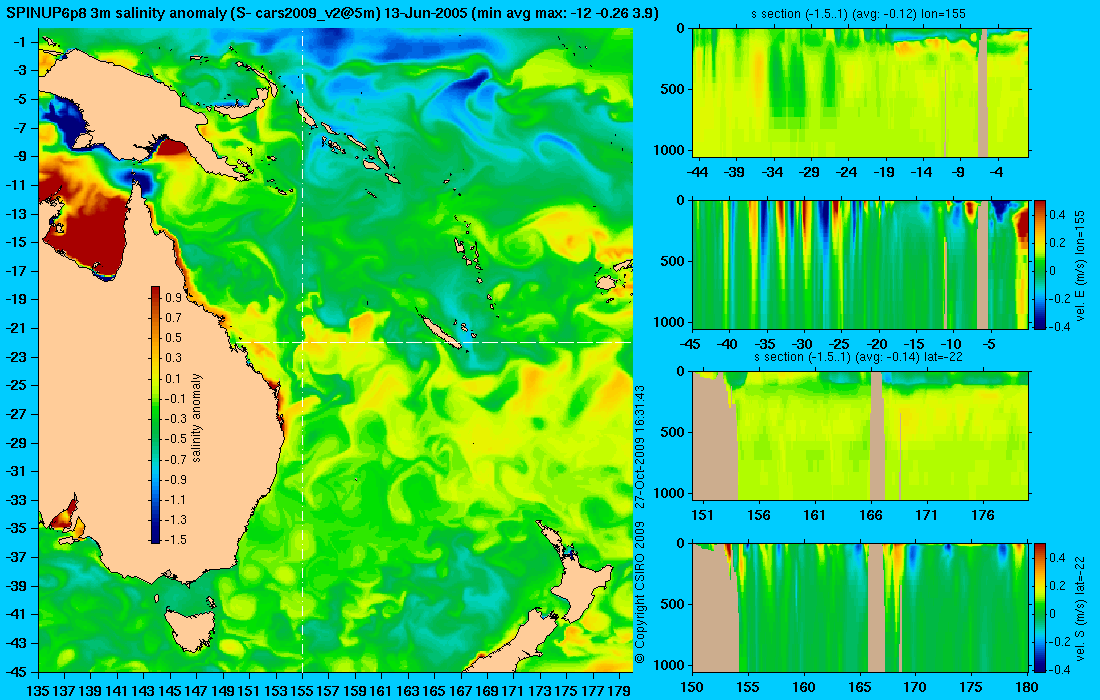Click the -44 label on top section axis
1100x700 pixels.
(x=697, y=172)
